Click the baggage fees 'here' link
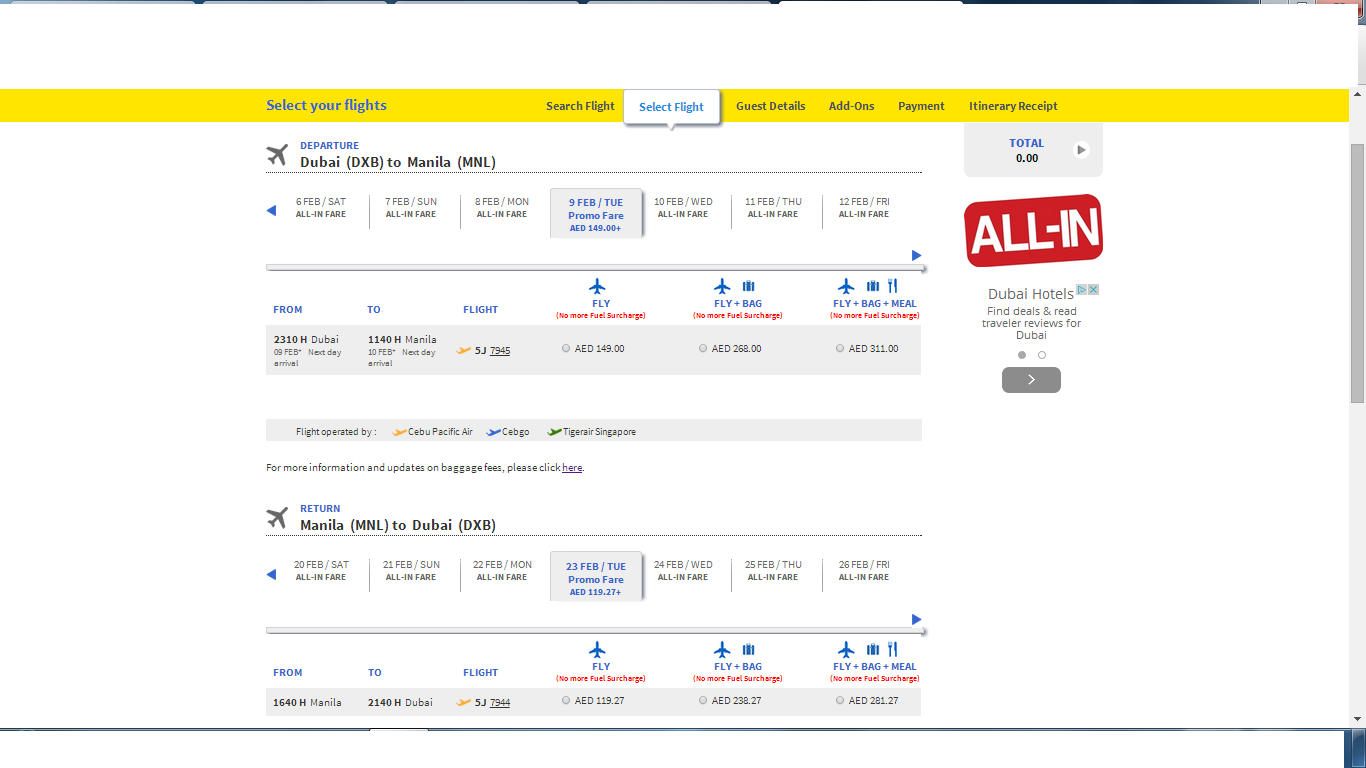Screen dimensions: 1366x768 point(572,467)
